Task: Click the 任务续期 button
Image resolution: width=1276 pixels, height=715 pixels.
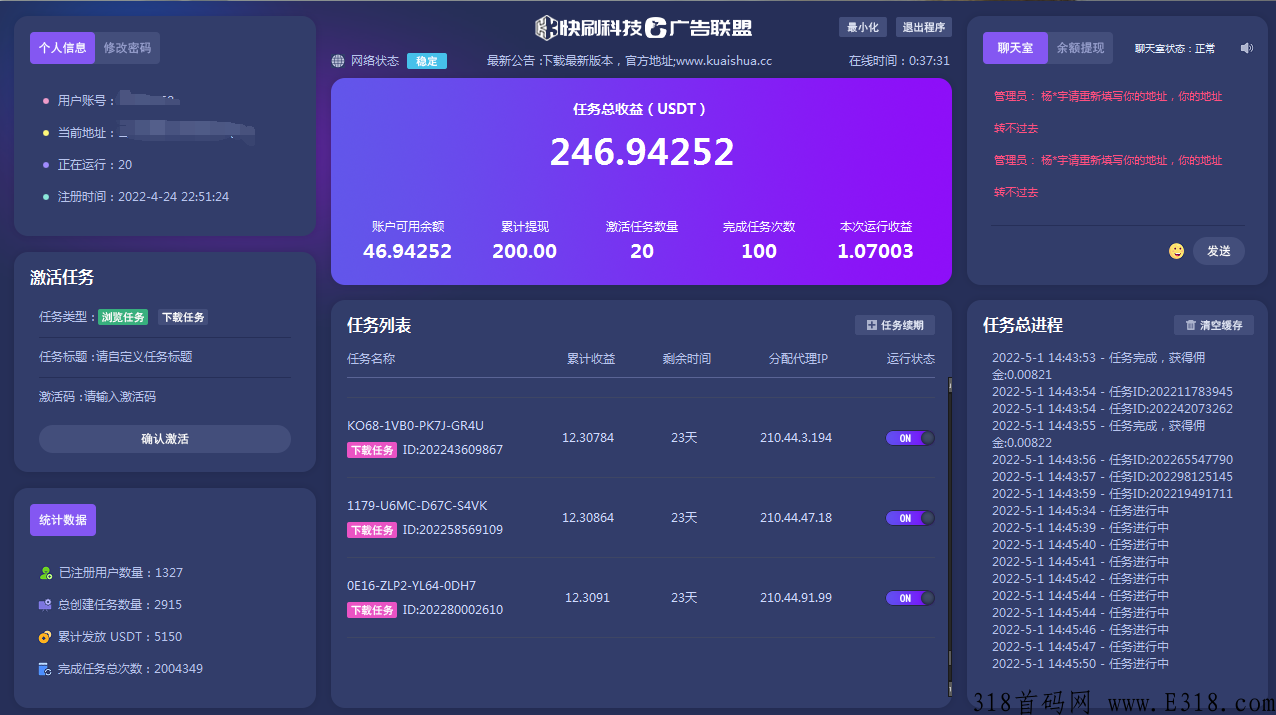Action: click(895, 325)
